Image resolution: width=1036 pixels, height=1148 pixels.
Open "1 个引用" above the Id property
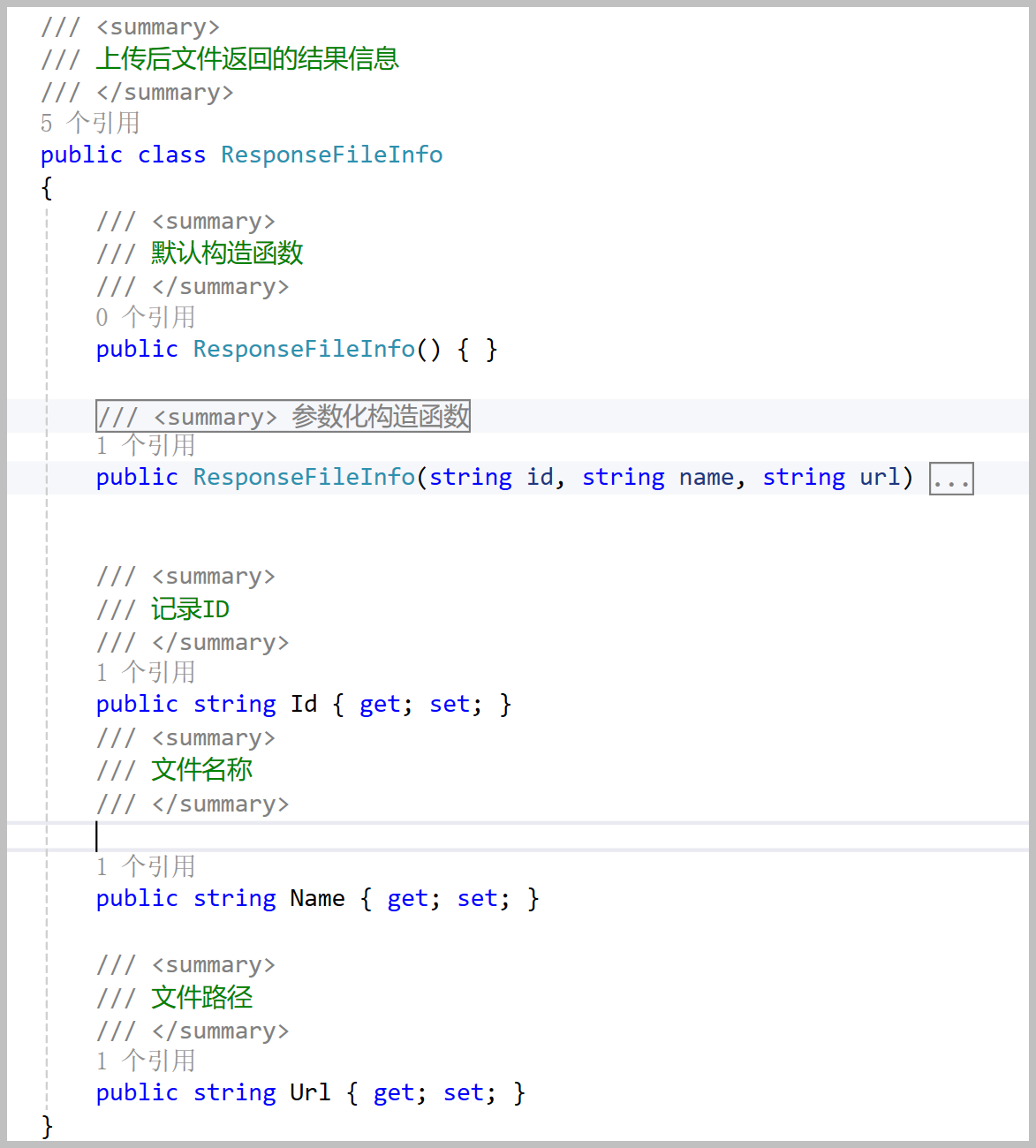click(x=146, y=672)
